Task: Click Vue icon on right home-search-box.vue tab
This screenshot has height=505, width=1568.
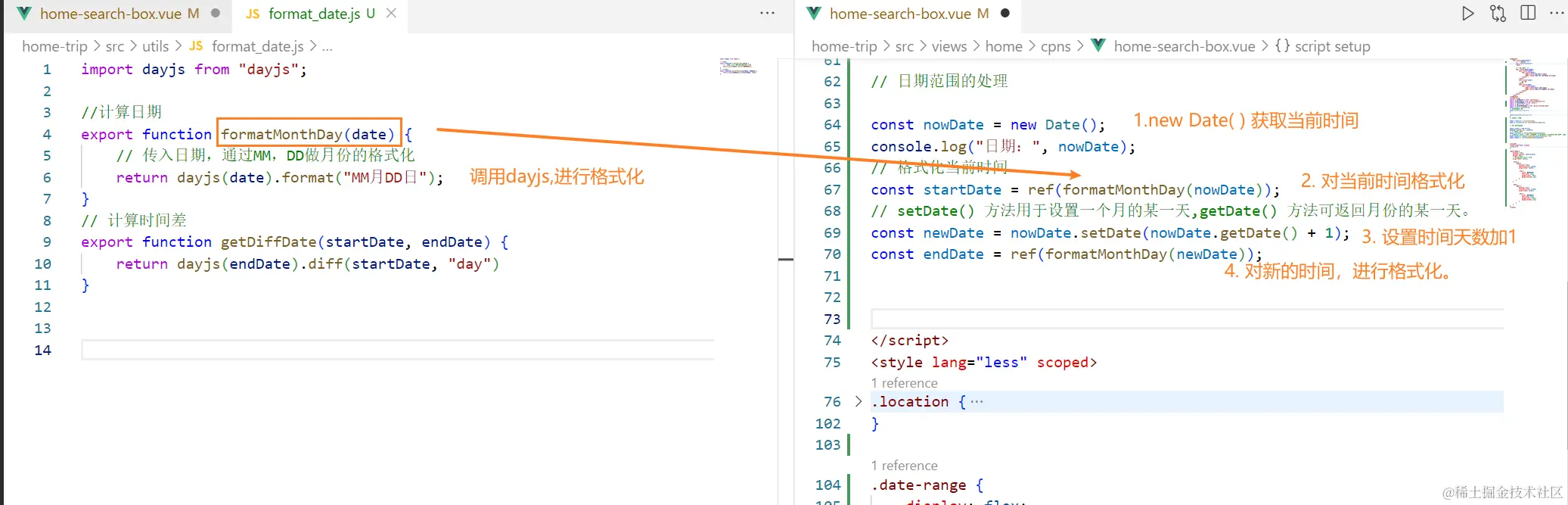Action: pyautogui.click(x=814, y=14)
